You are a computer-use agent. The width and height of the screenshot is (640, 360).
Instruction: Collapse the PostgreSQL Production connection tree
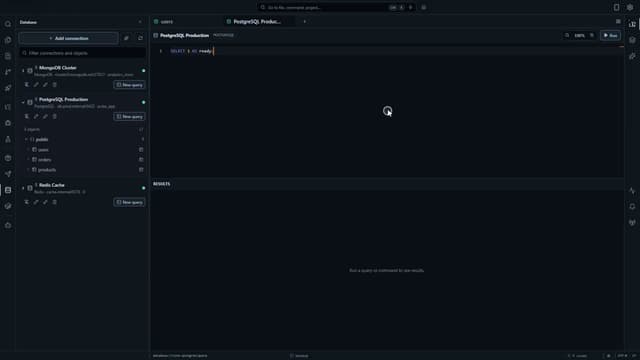coord(23,102)
